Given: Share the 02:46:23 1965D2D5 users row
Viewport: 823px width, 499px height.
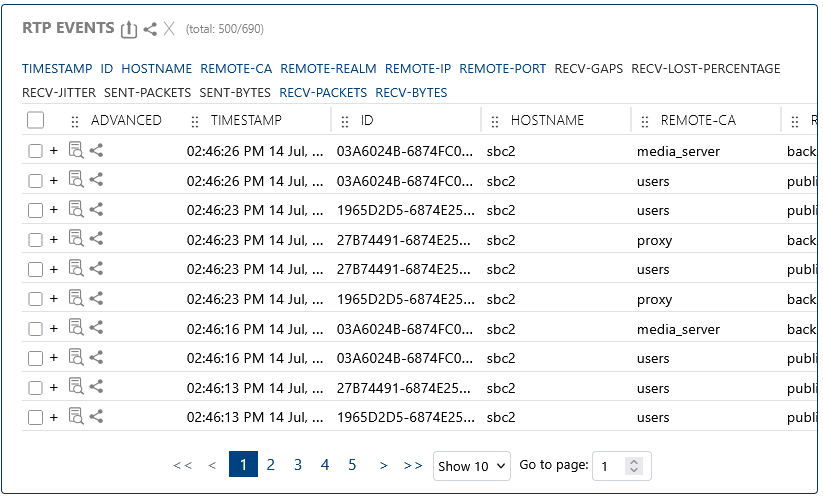Looking at the screenshot, I should pyautogui.click(x=96, y=209).
